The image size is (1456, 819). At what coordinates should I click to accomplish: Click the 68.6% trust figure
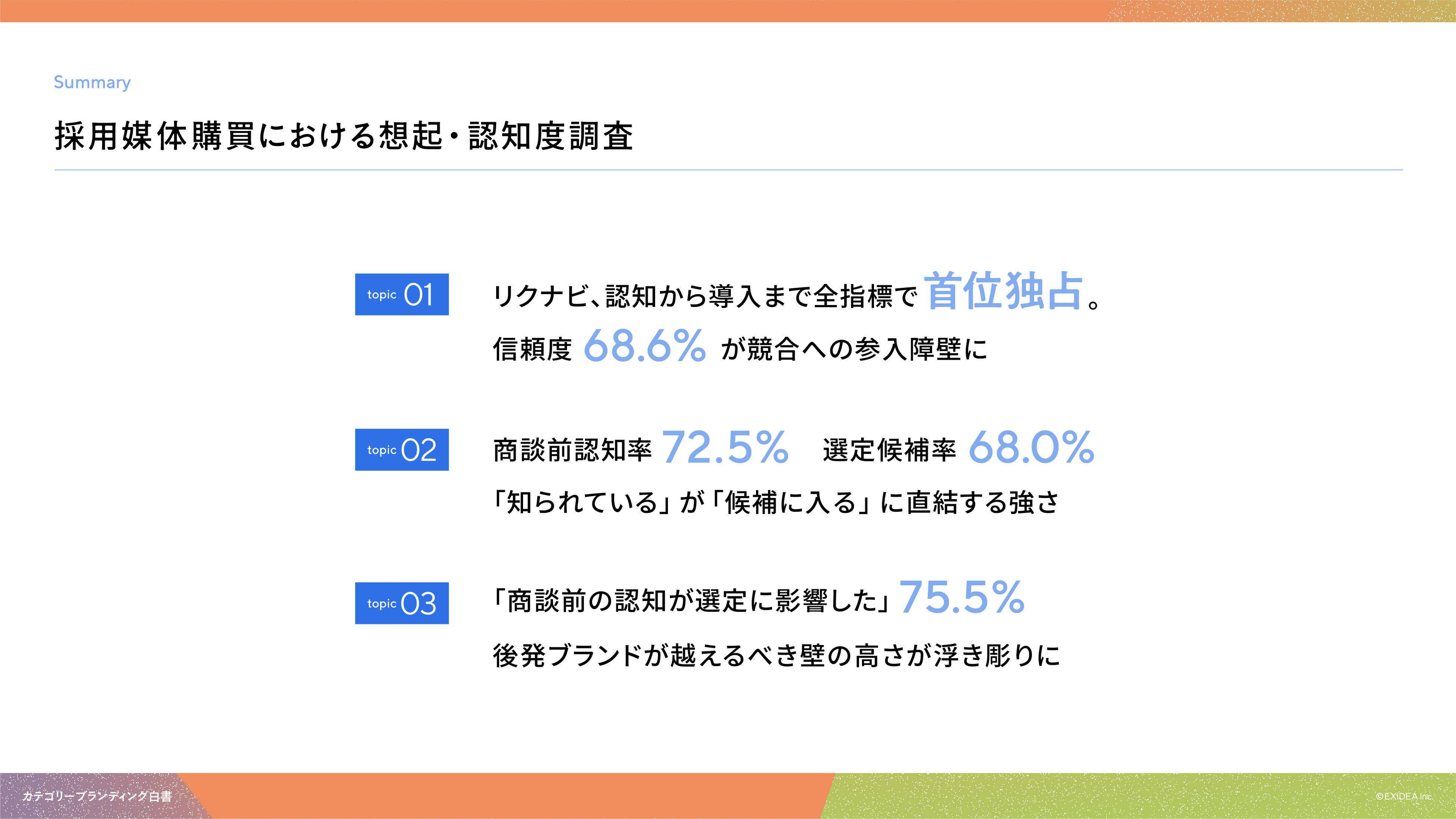click(x=644, y=346)
